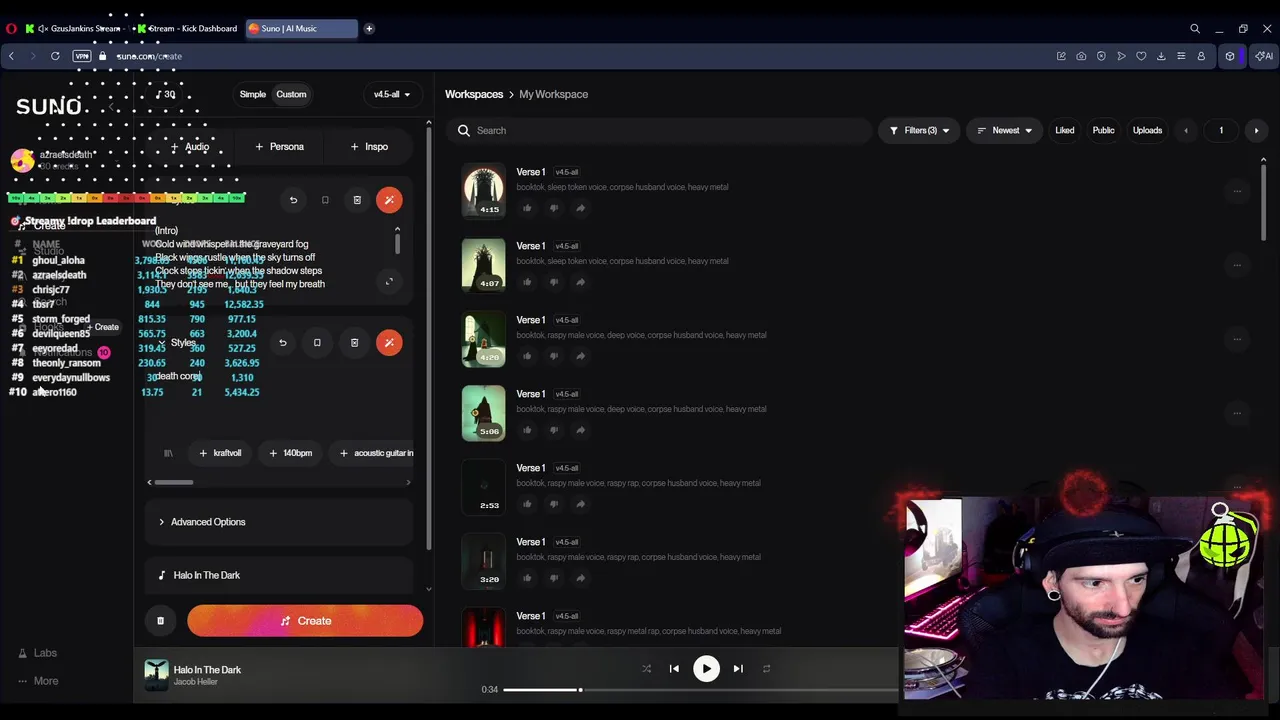Open browser downloads panel

pyautogui.click(x=1161, y=56)
